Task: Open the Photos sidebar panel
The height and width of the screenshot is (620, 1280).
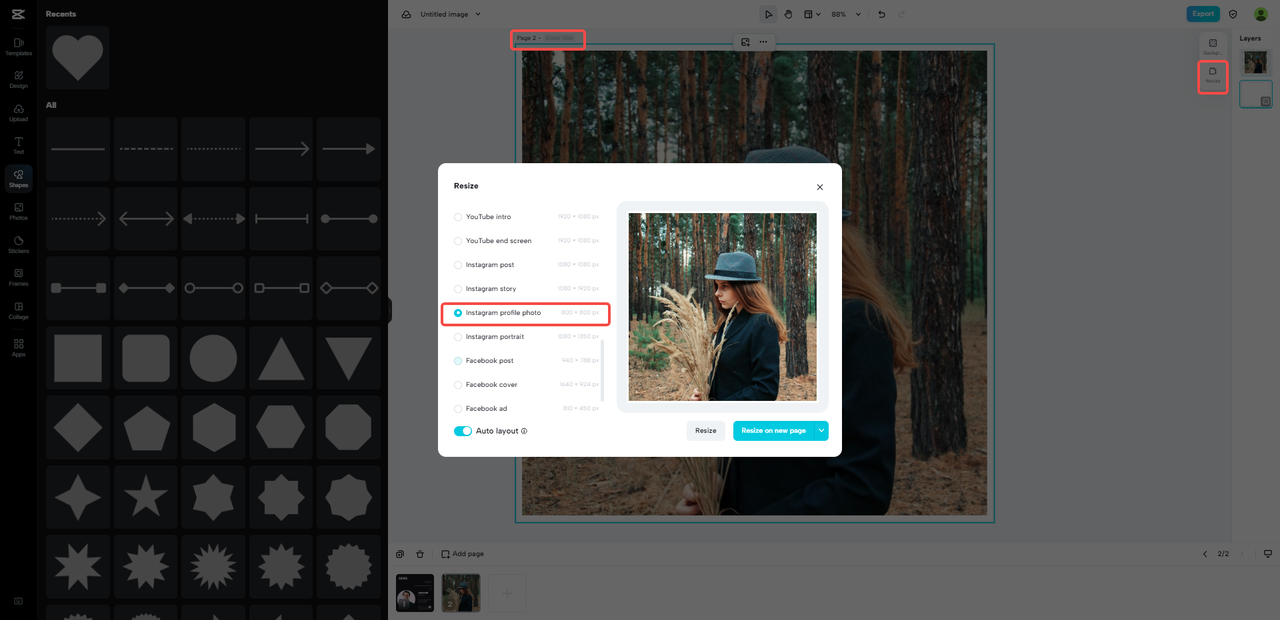Action: (x=18, y=211)
